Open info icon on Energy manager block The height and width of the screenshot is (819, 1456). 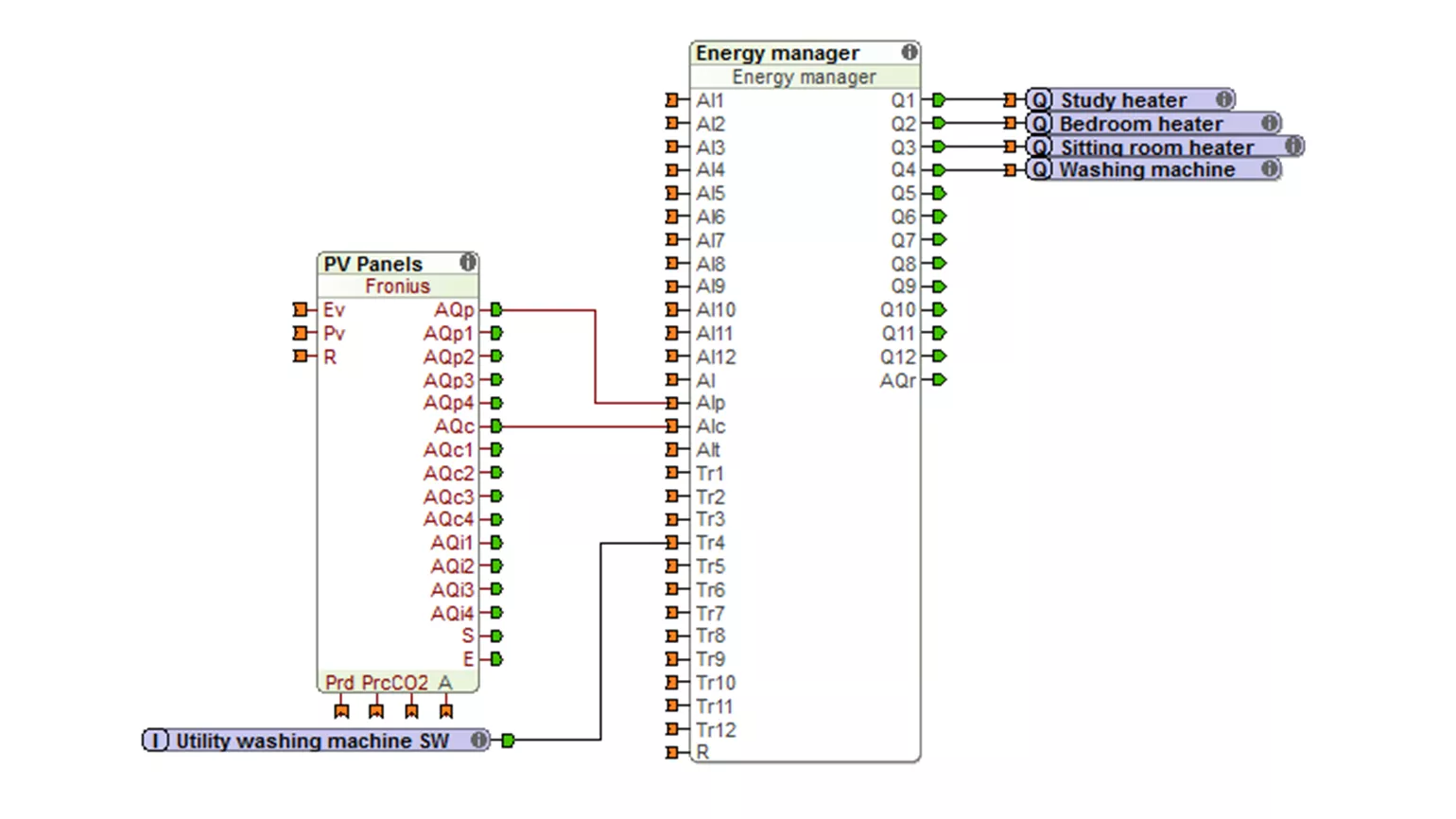909,52
